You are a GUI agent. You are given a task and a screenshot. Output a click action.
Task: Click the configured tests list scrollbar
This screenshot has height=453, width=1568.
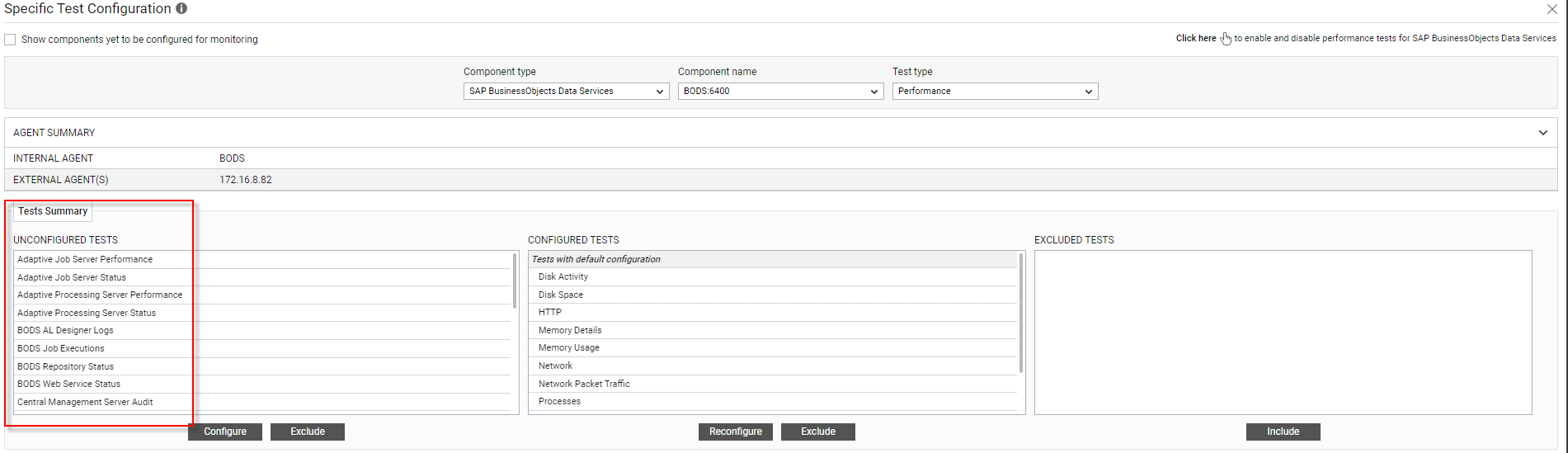coord(1021,313)
